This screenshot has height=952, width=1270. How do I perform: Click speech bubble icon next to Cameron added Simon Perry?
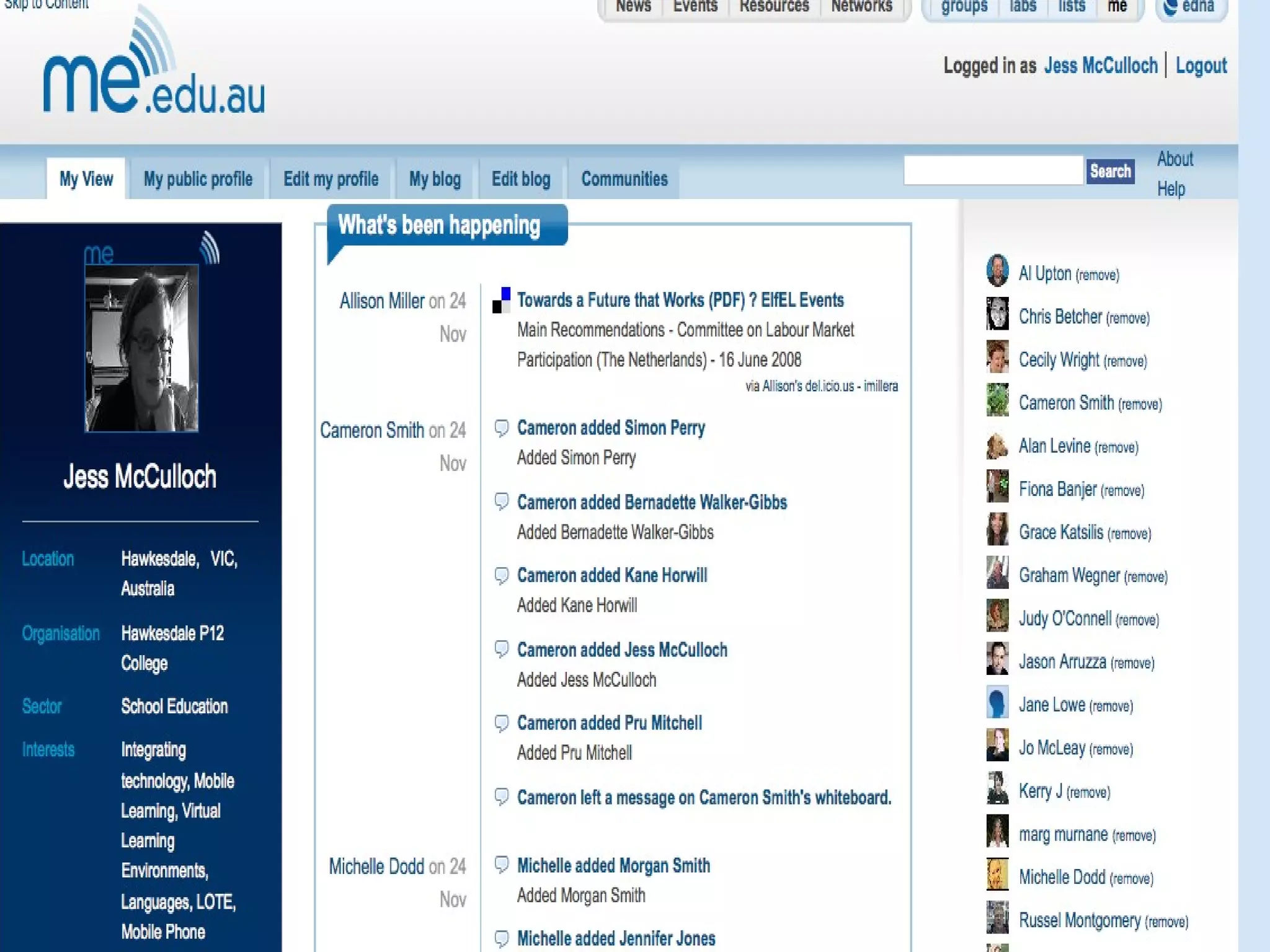tap(501, 428)
